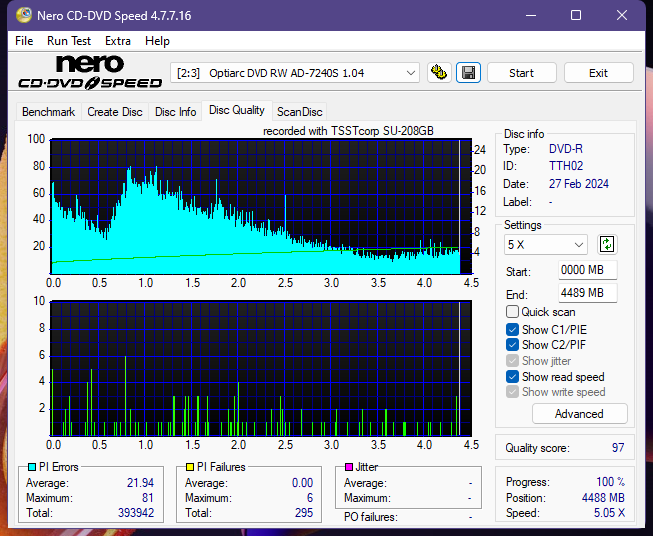
Task: Click the date 27 Feb 2024
Action: (x=578, y=184)
